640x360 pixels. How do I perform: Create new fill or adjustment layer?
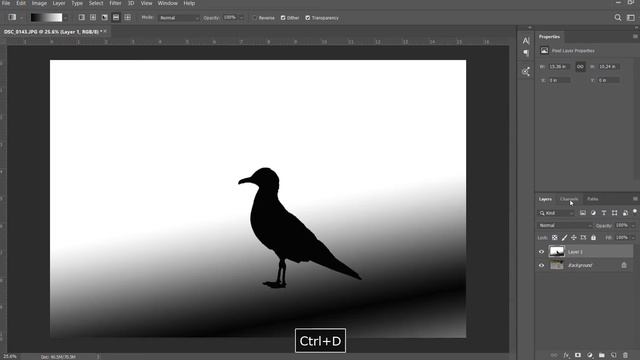coord(590,356)
